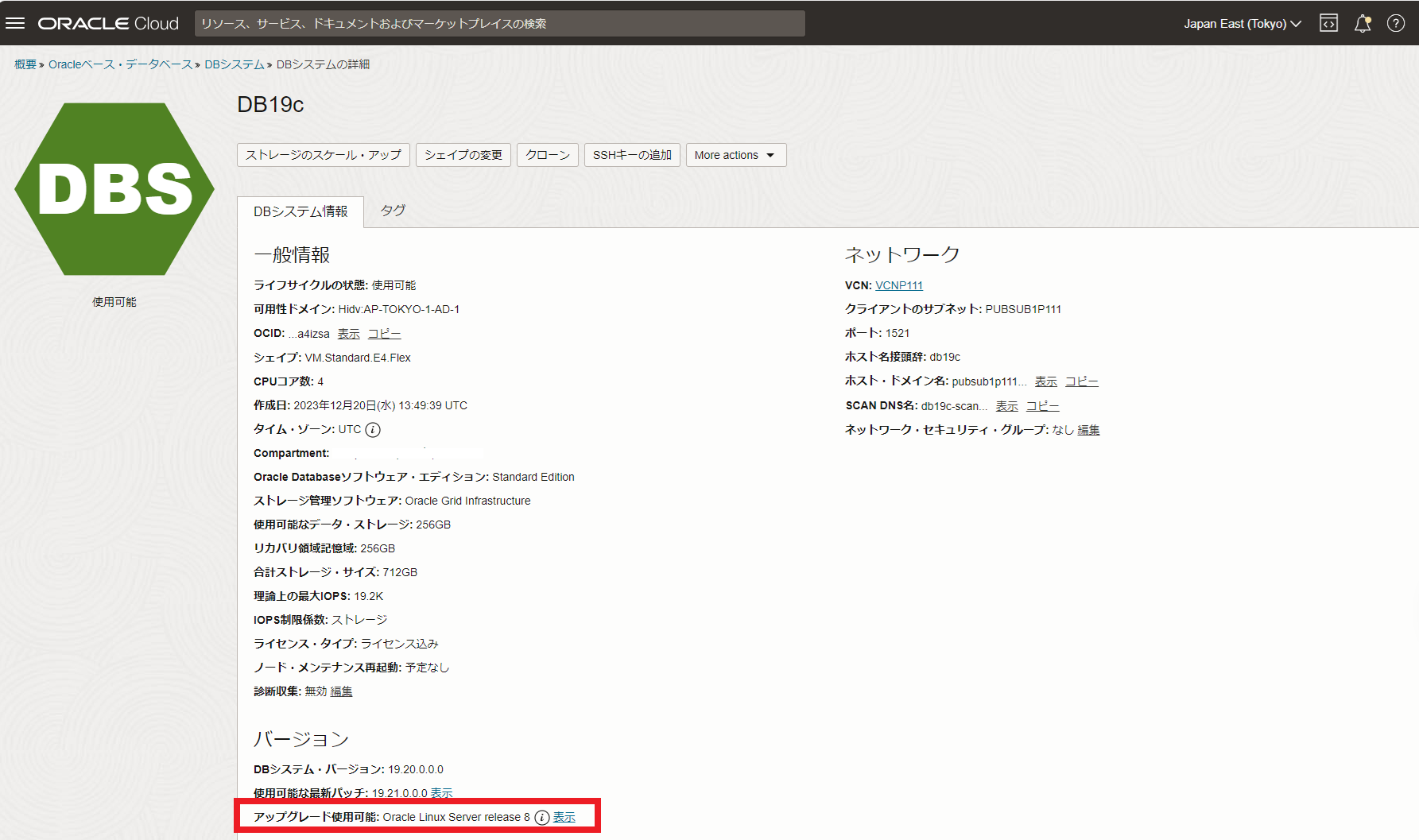The width and height of the screenshot is (1419, 840).
Task: Show the full host domain name
Action: coord(1046,381)
